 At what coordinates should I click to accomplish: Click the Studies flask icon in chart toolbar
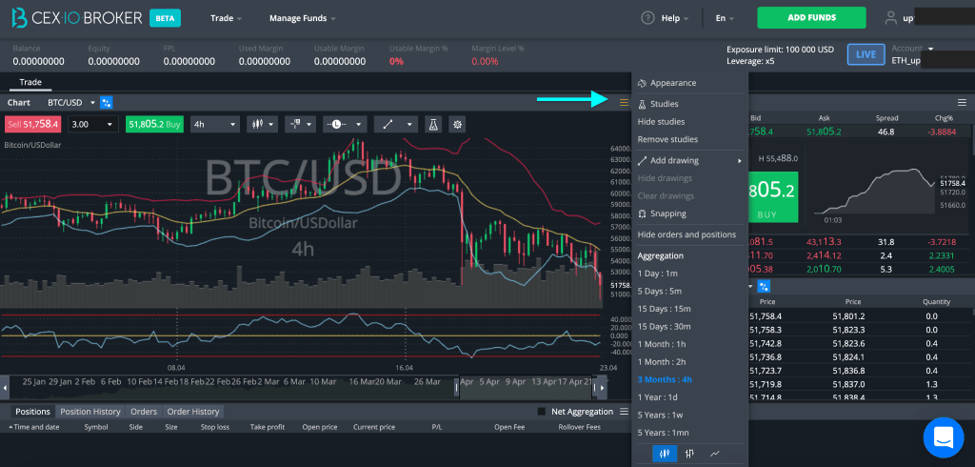pos(433,124)
